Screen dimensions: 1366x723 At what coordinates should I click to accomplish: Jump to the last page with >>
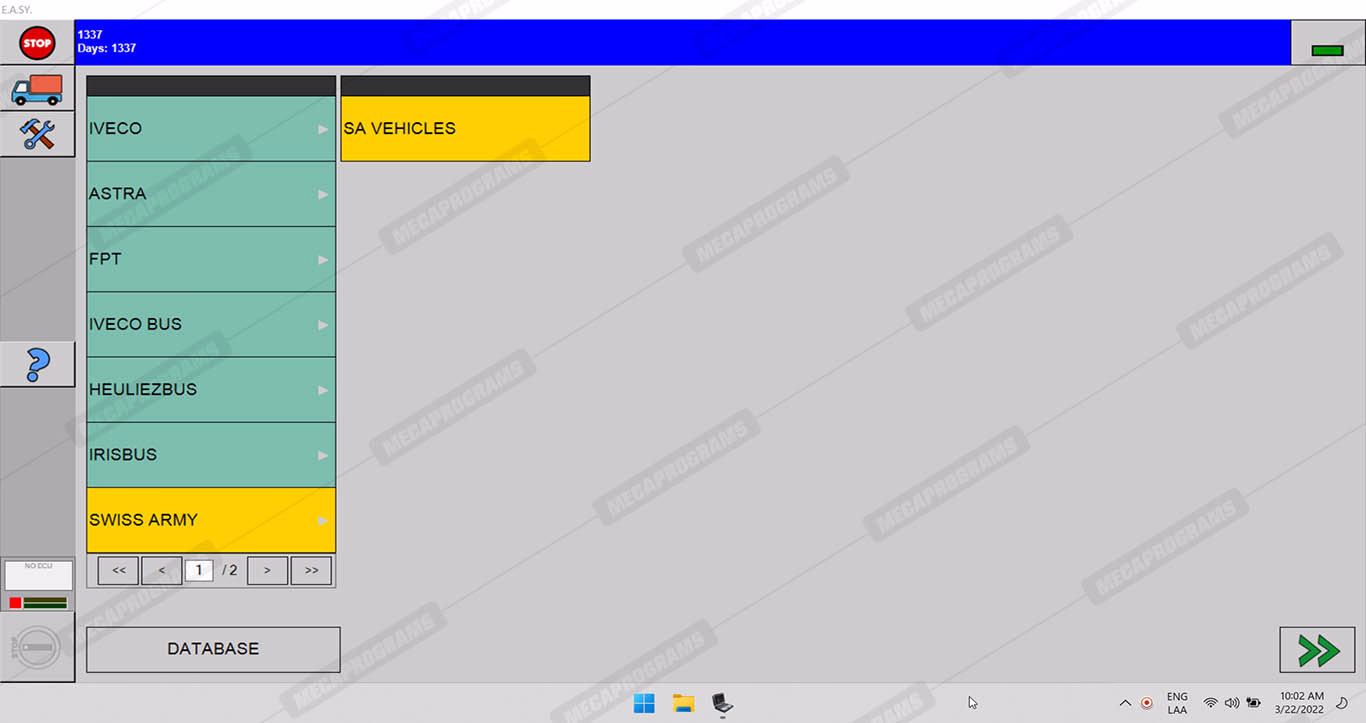pyautogui.click(x=311, y=570)
